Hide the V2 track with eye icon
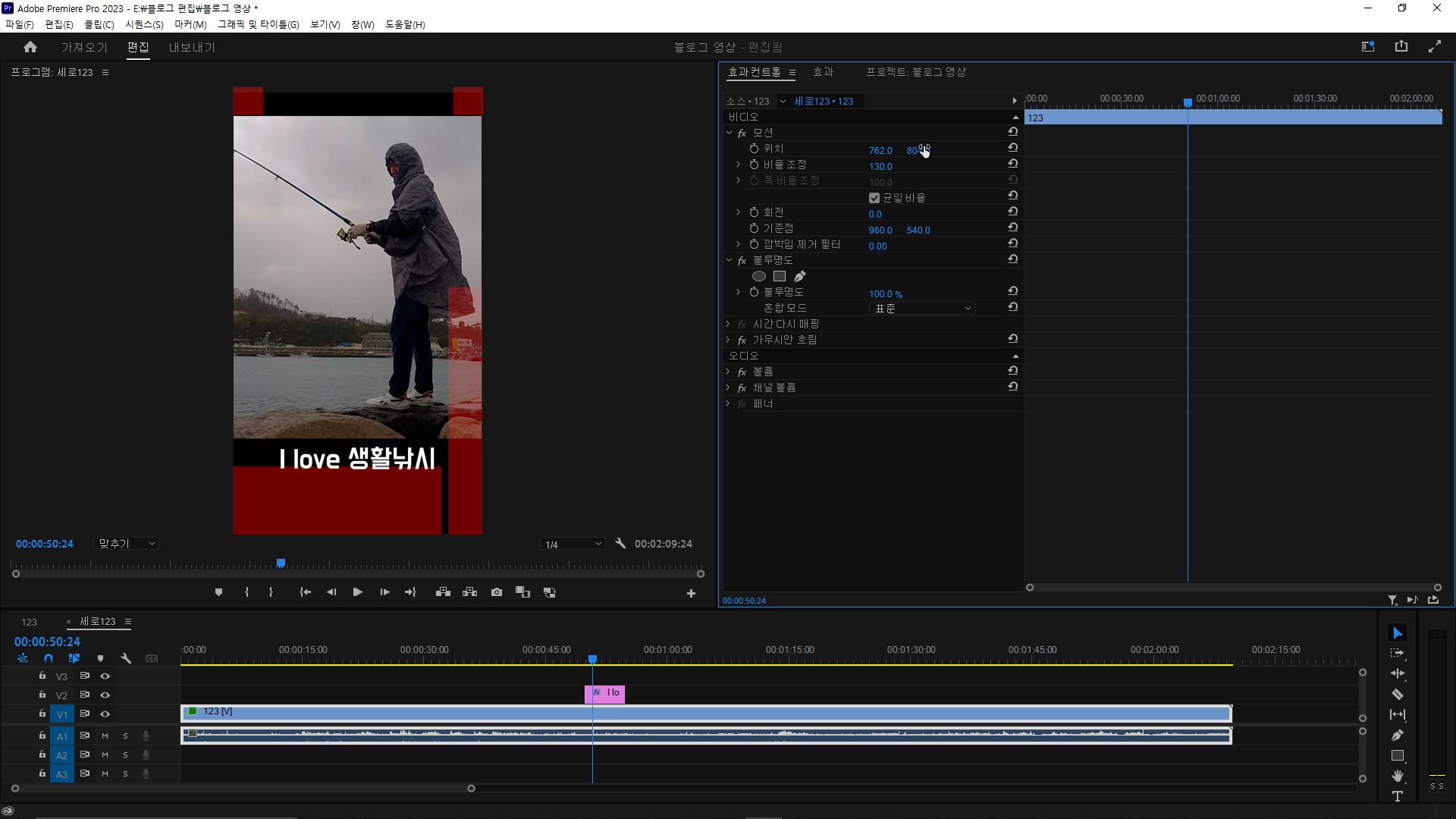Viewport: 1456px width, 819px height. tap(105, 695)
